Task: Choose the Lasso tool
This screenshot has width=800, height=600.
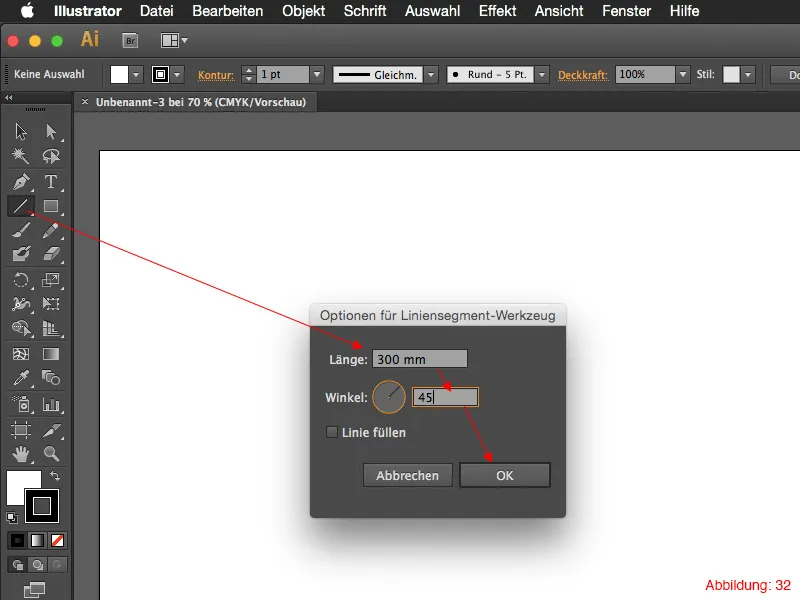Action: pyautogui.click(x=51, y=156)
